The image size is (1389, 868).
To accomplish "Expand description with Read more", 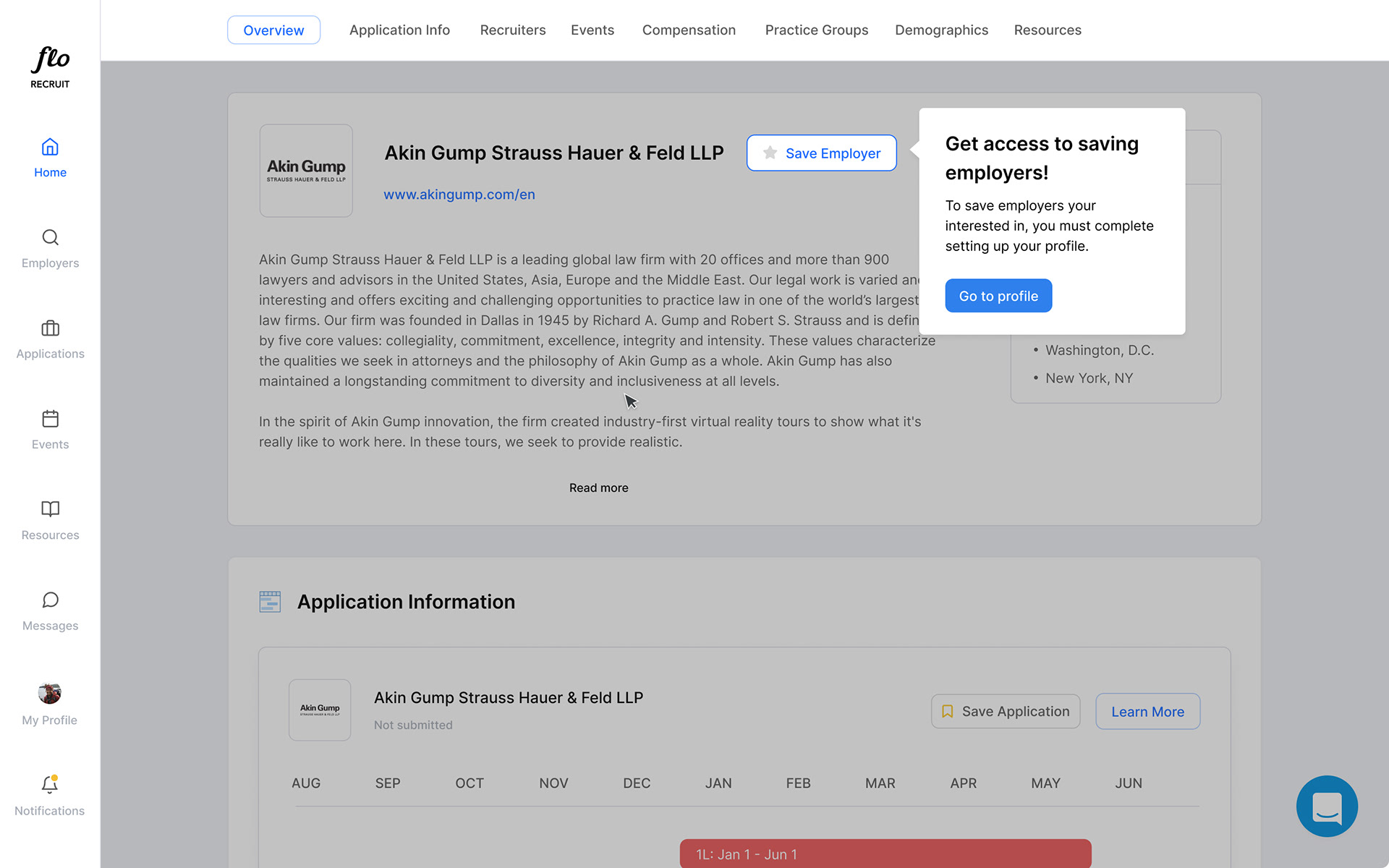I will tap(598, 488).
